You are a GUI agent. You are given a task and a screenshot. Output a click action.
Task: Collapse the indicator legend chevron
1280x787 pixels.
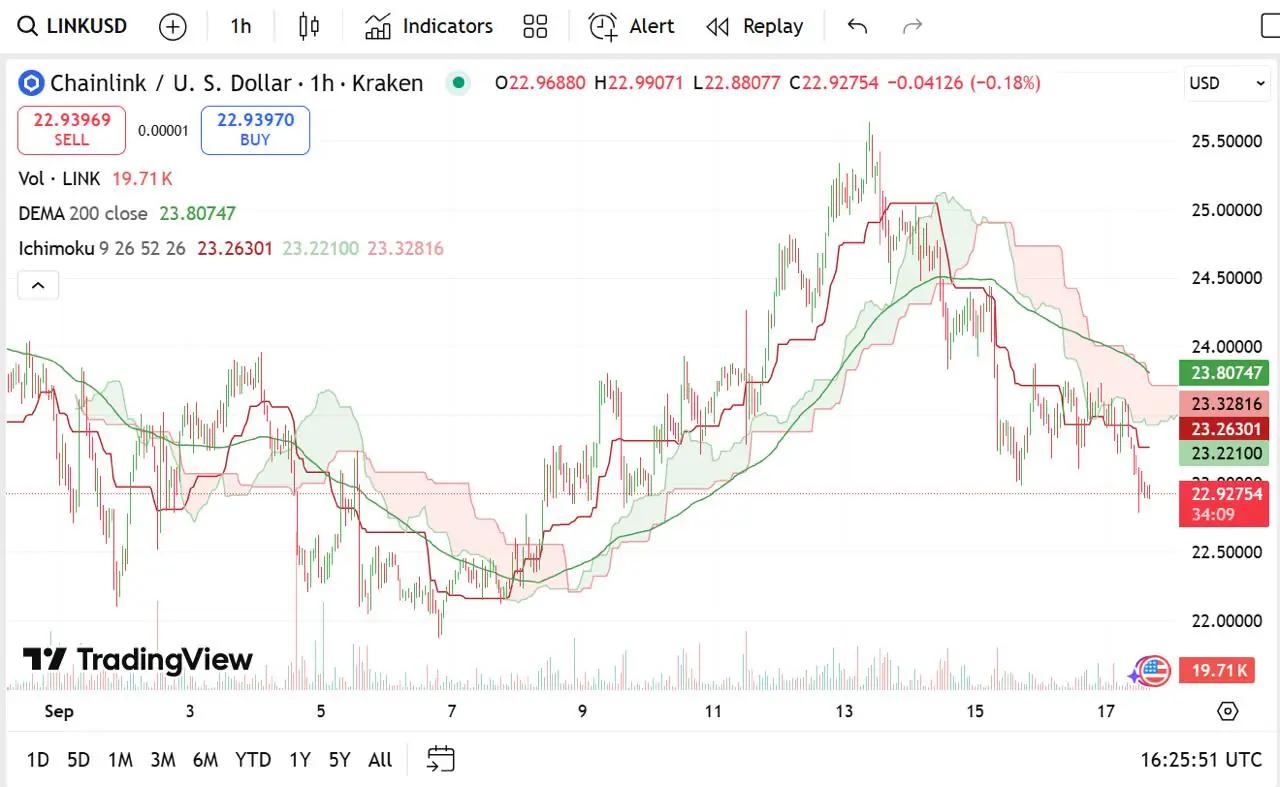(x=38, y=286)
